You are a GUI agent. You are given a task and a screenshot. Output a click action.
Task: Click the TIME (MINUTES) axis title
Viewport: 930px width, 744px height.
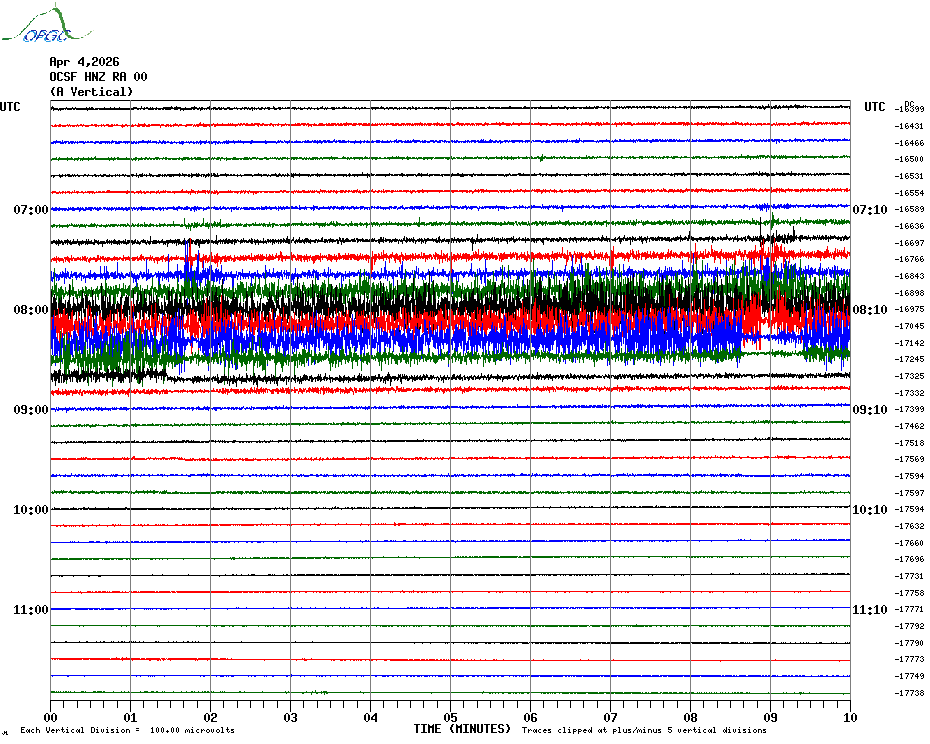click(x=462, y=729)
